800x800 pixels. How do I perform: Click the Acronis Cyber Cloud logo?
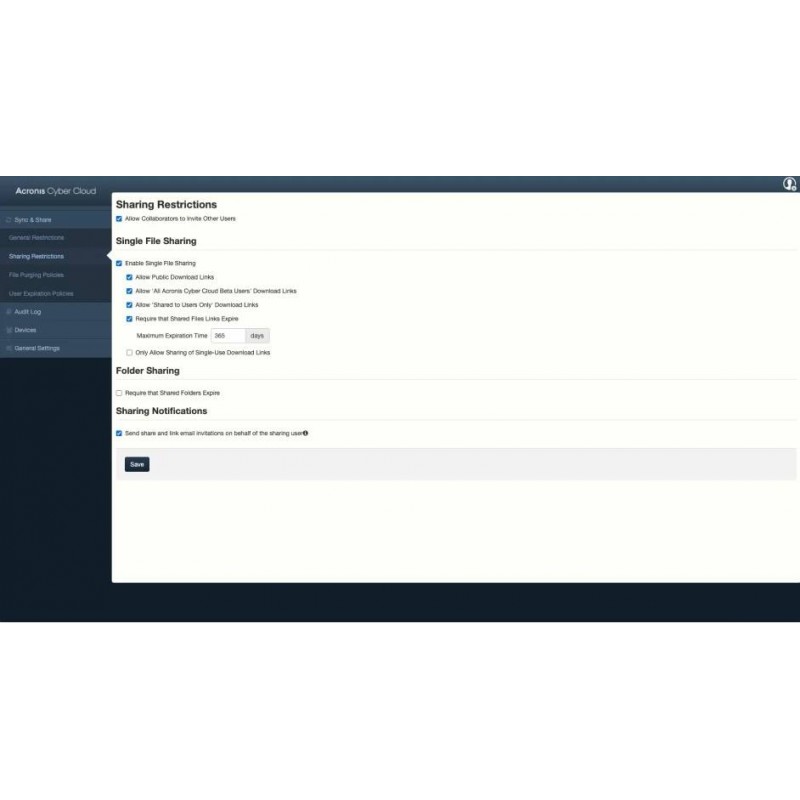click(x=55, y=191)
